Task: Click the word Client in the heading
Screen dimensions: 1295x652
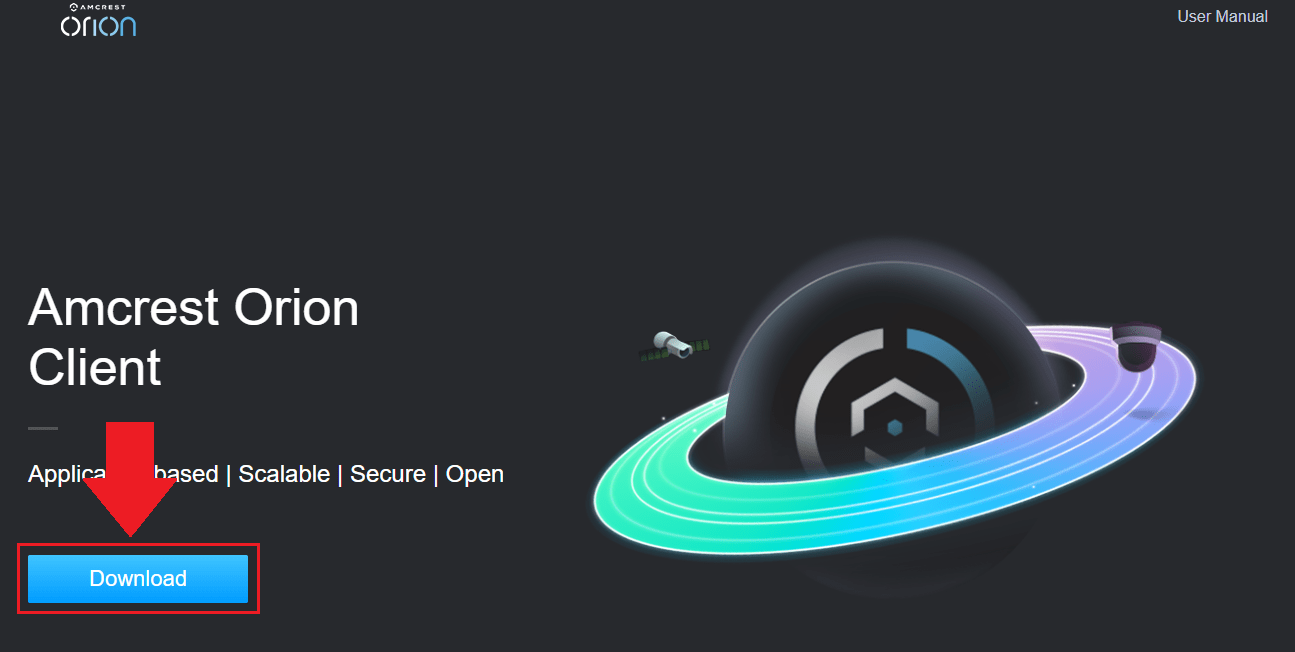Action: click(x=95, y=367)
